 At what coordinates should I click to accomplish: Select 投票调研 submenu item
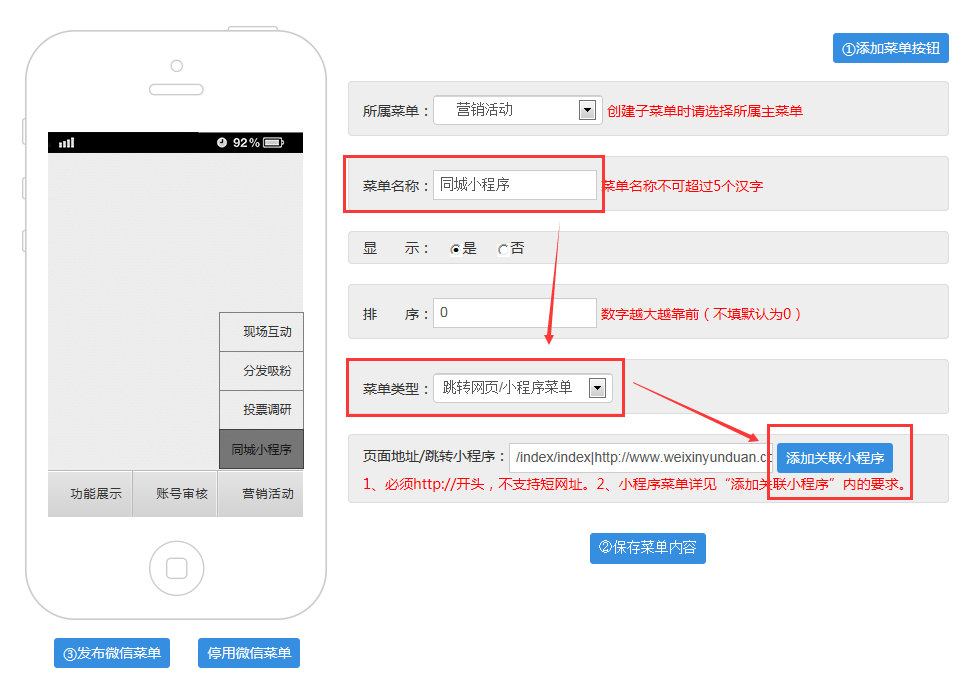click(261, 410)
